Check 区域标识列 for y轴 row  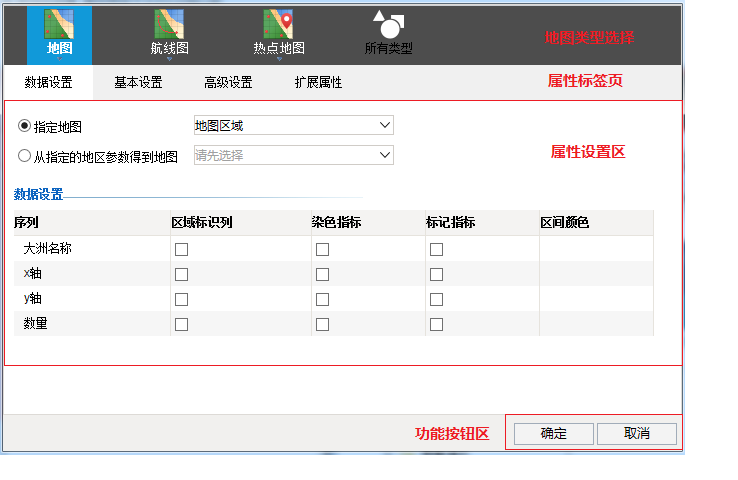[181, 299]
